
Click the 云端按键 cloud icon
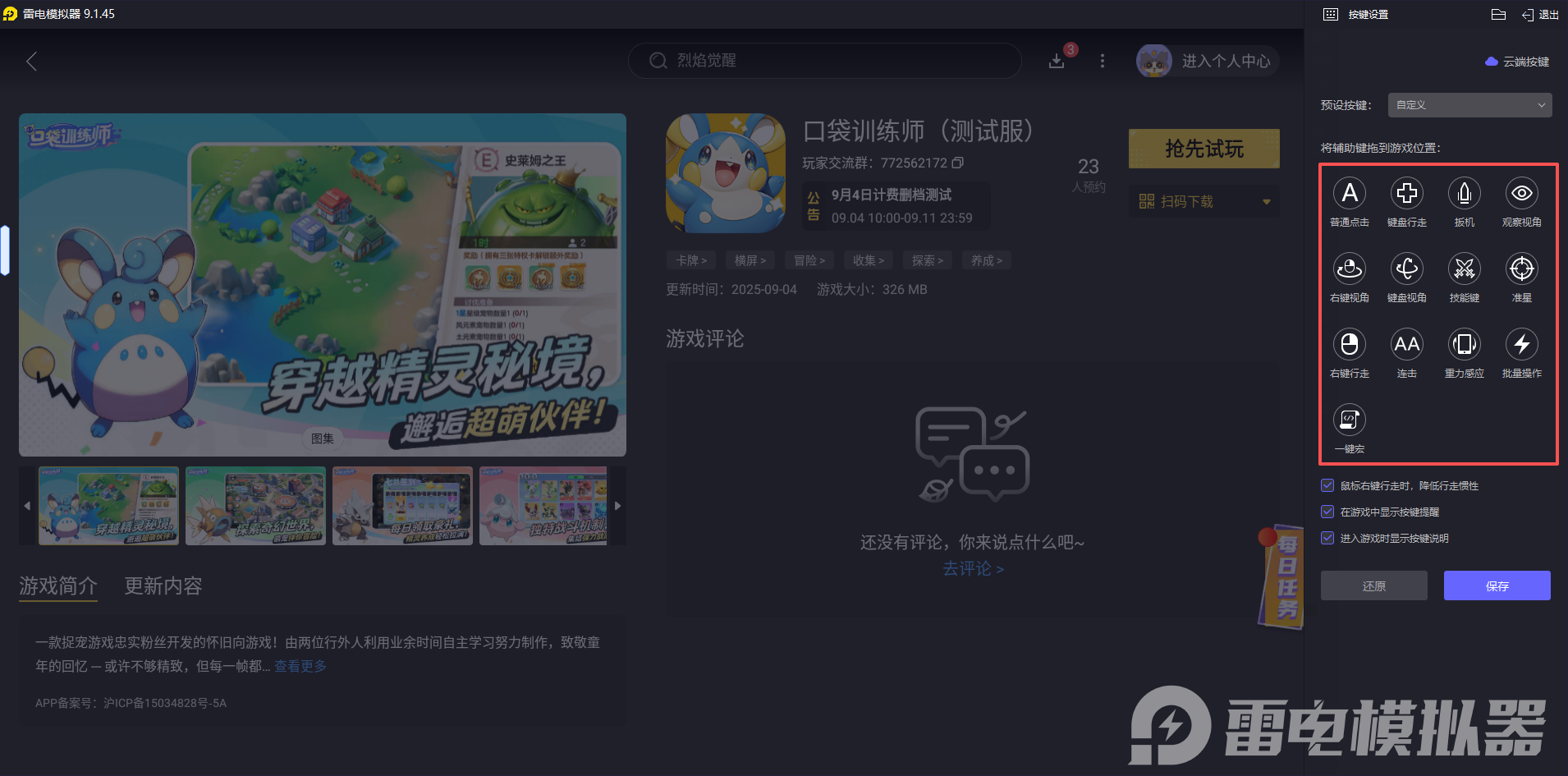click(1492, 62)
